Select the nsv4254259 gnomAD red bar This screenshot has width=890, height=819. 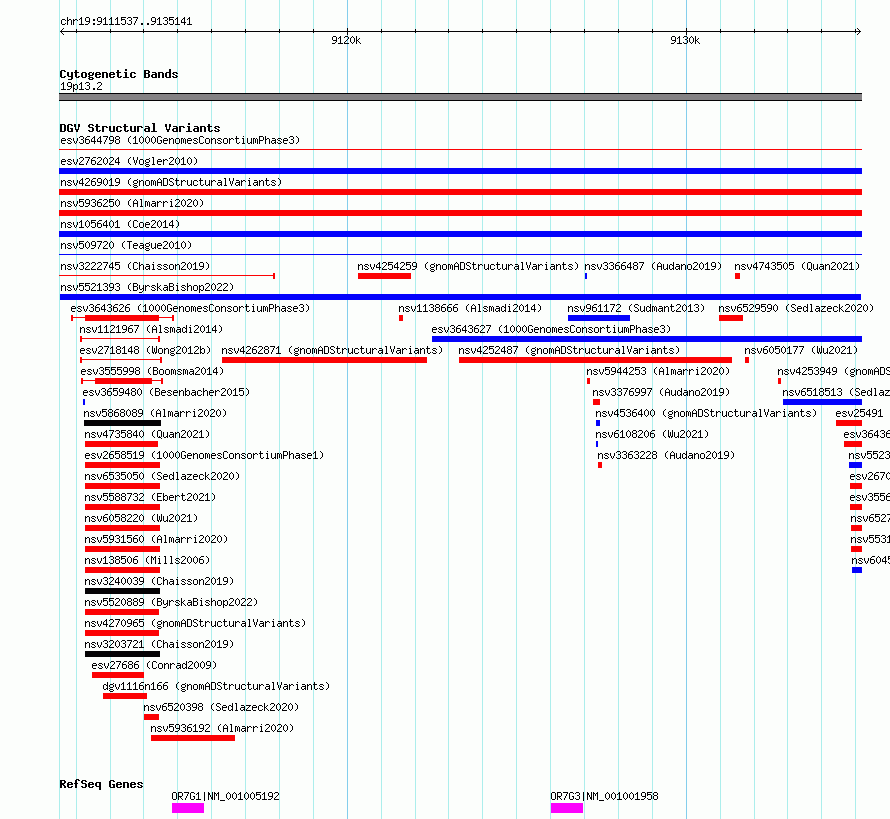(384, 276)
